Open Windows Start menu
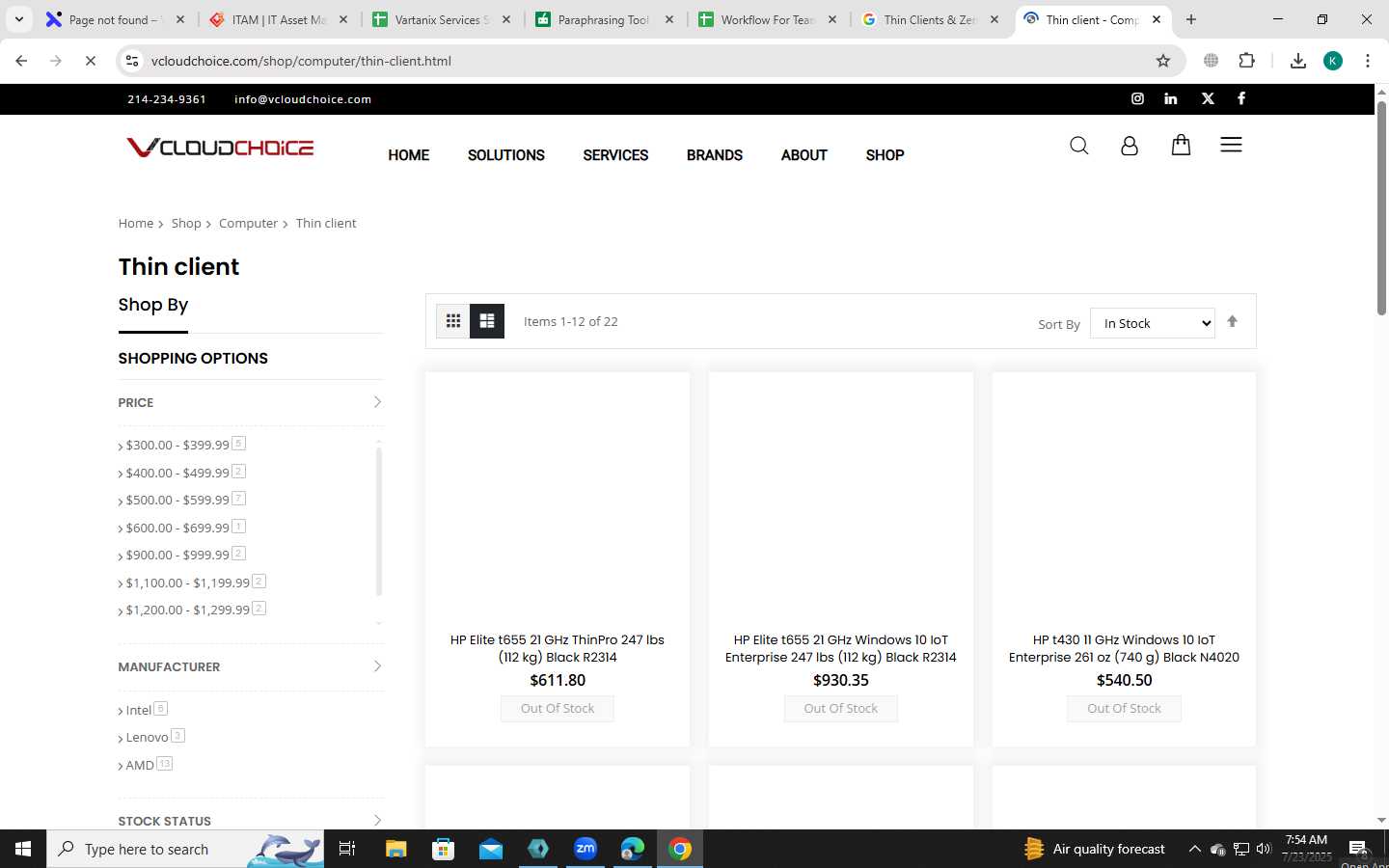Image resolution: width=1389 pixels, height=868 pixels. tap(23, 849)
